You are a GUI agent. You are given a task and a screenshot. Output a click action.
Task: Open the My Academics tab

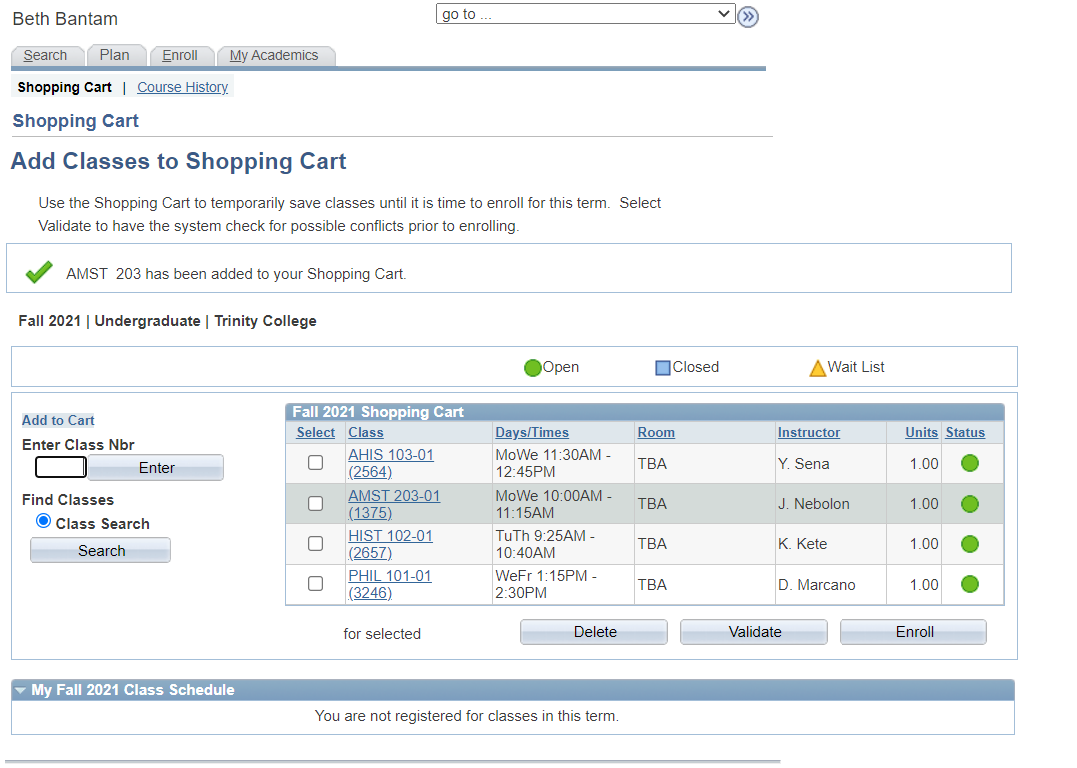point(273,56)
